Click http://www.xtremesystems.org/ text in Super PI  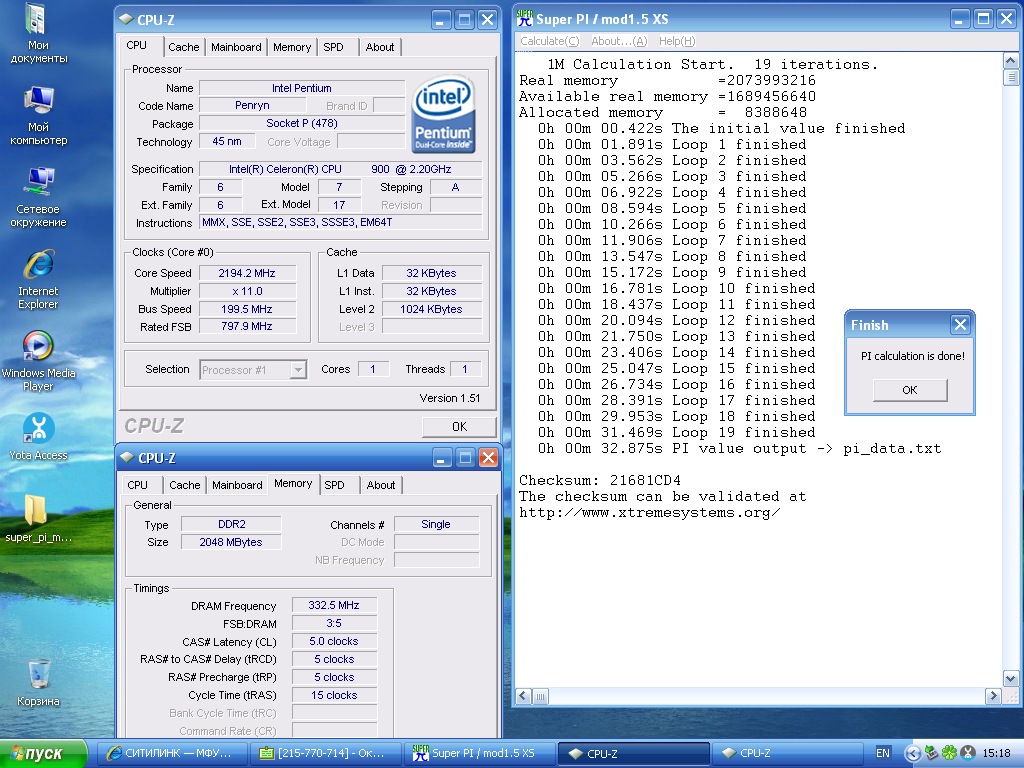tap(649, 513)
